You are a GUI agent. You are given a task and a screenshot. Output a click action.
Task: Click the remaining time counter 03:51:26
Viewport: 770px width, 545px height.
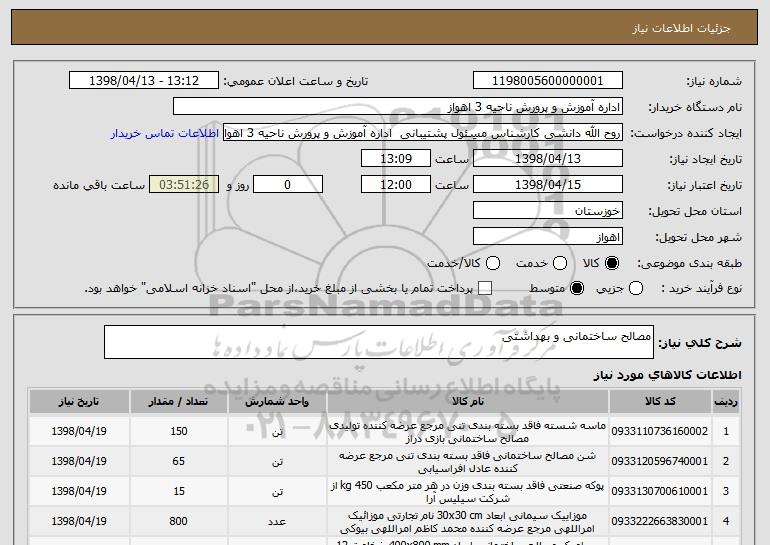(184, 185)
